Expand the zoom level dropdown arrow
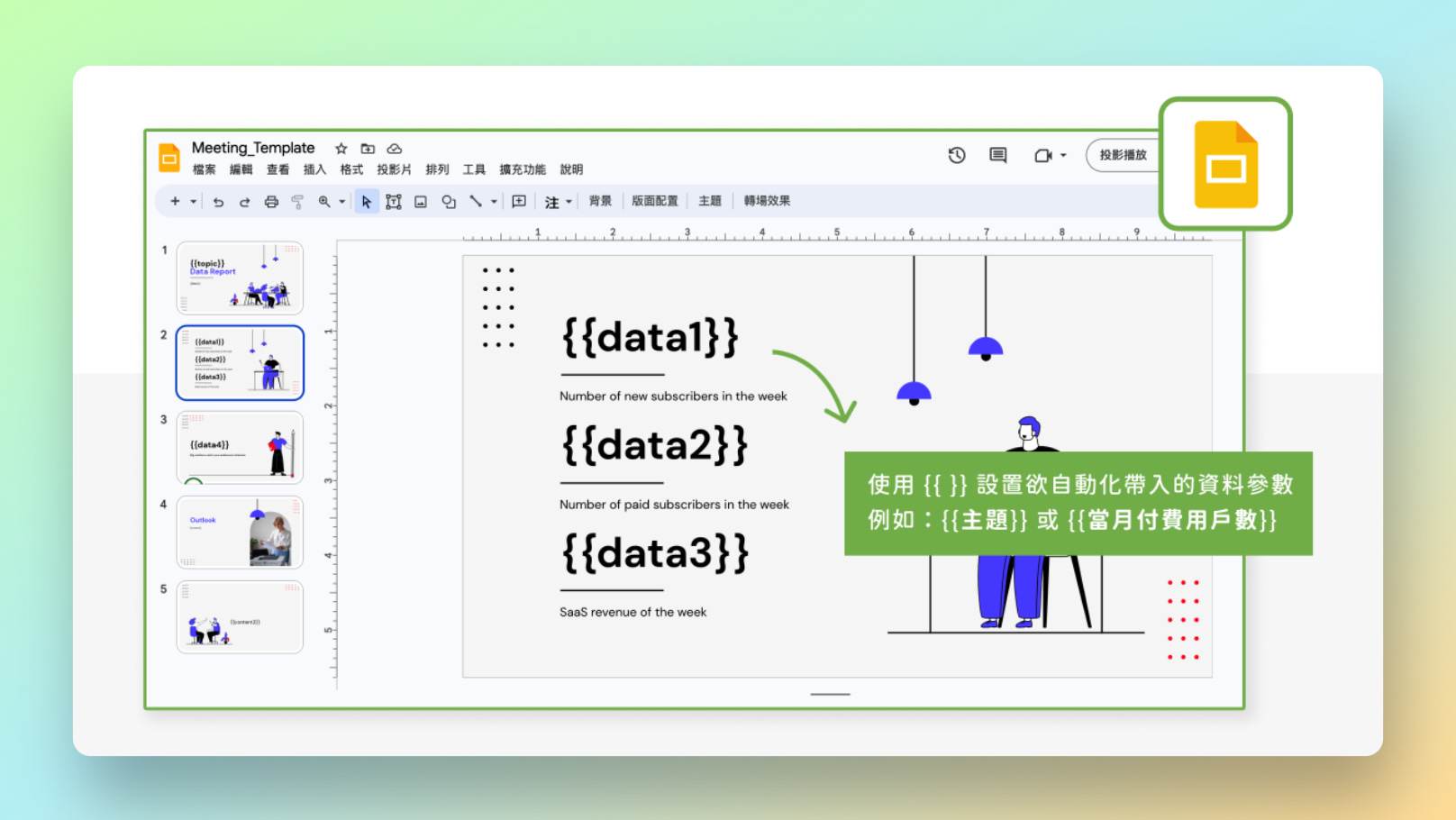Image resolution: width=1456 pixels, height=820 pixels. [x=342, y=202]
